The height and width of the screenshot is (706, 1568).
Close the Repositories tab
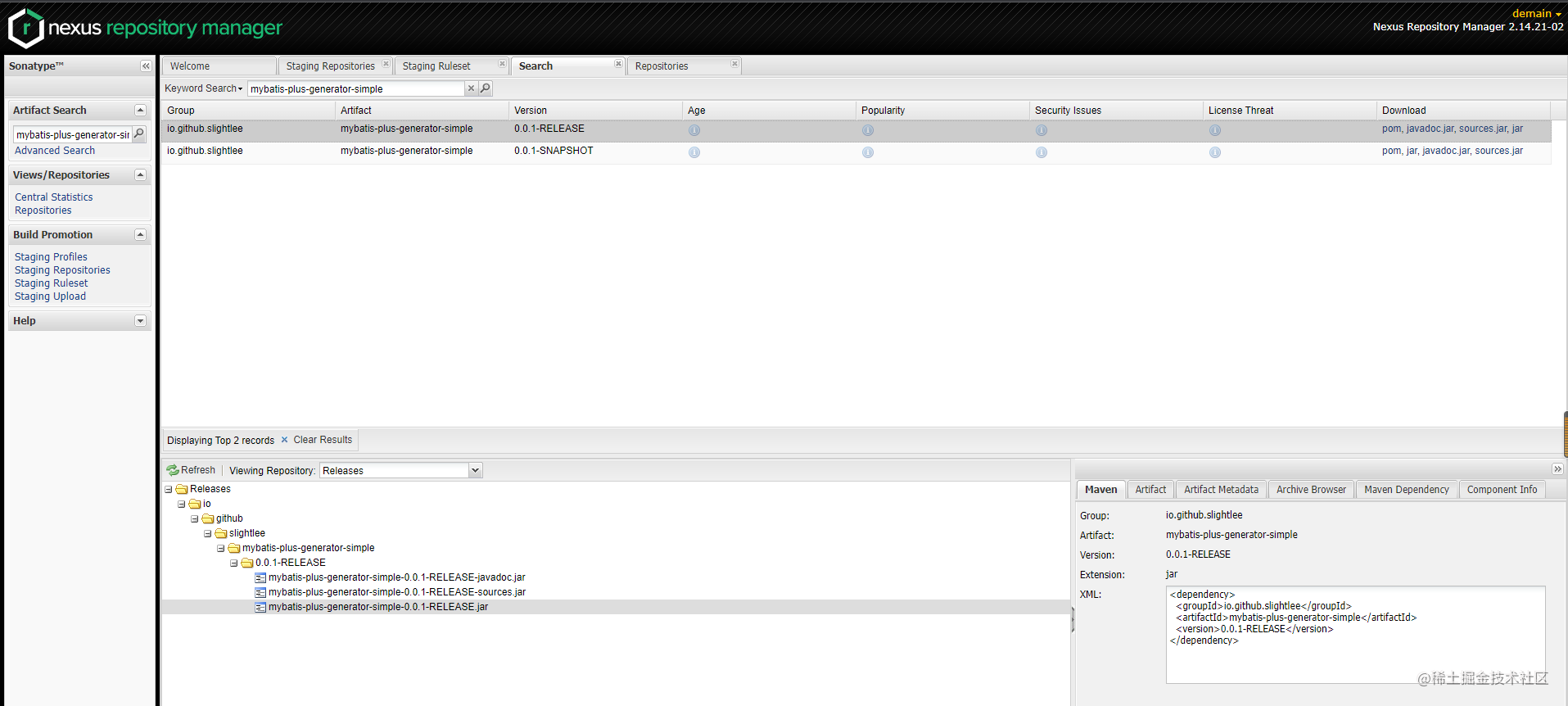pos(734,64)
